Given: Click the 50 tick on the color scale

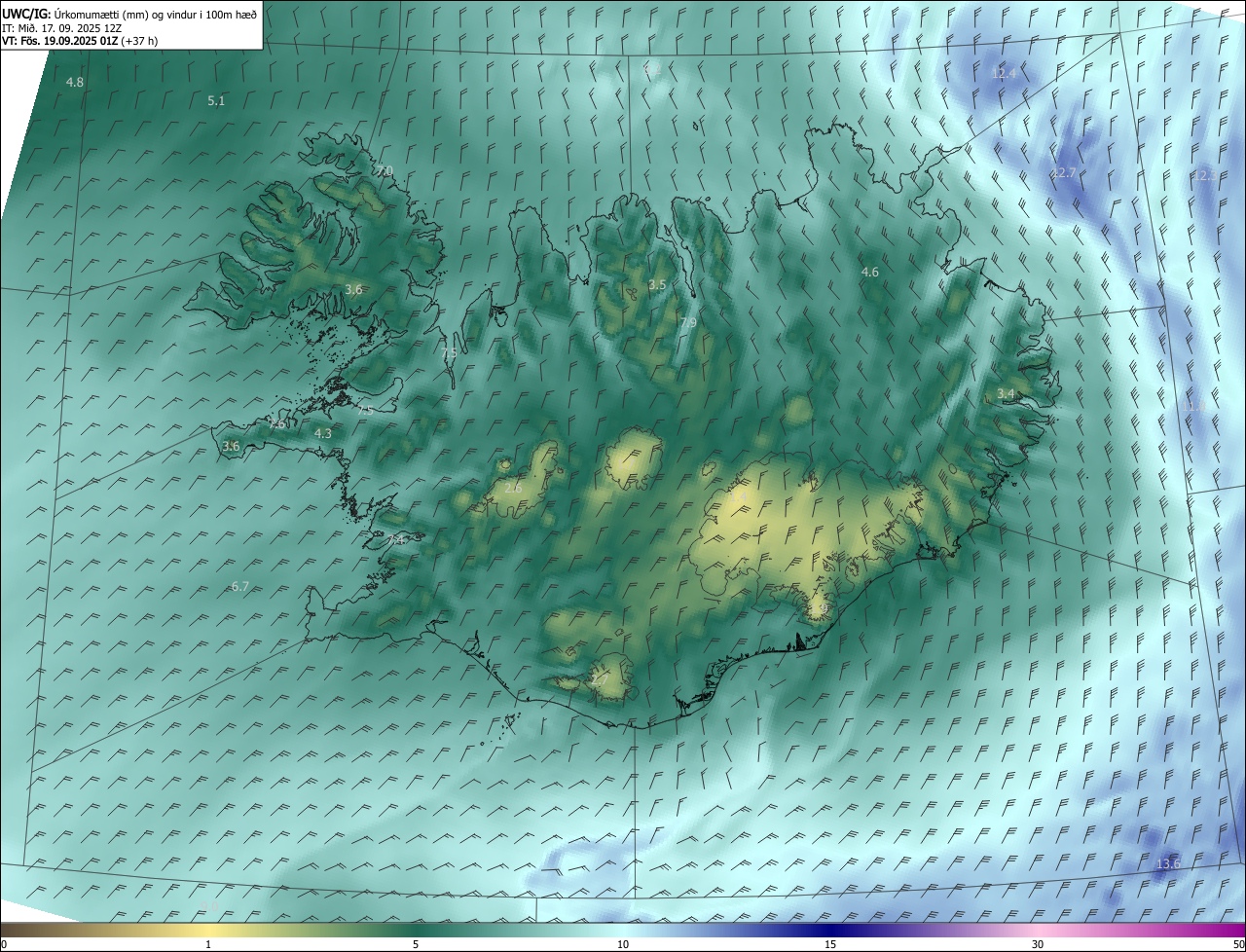Looking at the screenshot, I should (x=1238, y=944).
